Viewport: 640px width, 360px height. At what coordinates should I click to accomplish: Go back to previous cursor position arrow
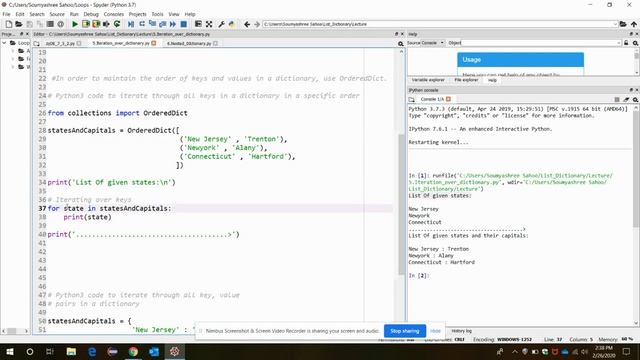tap(247, 24)
